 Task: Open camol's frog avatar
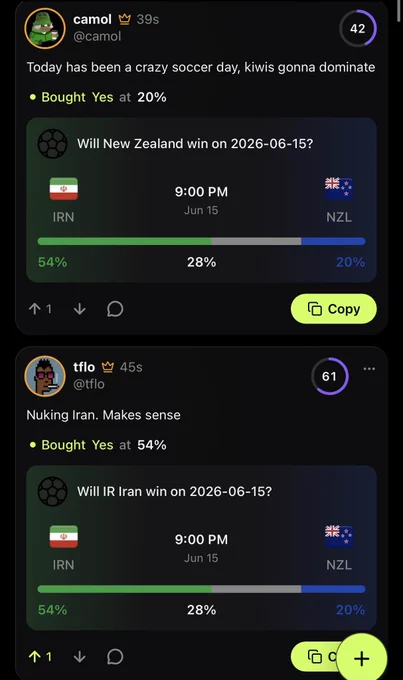tap(45, 28)
